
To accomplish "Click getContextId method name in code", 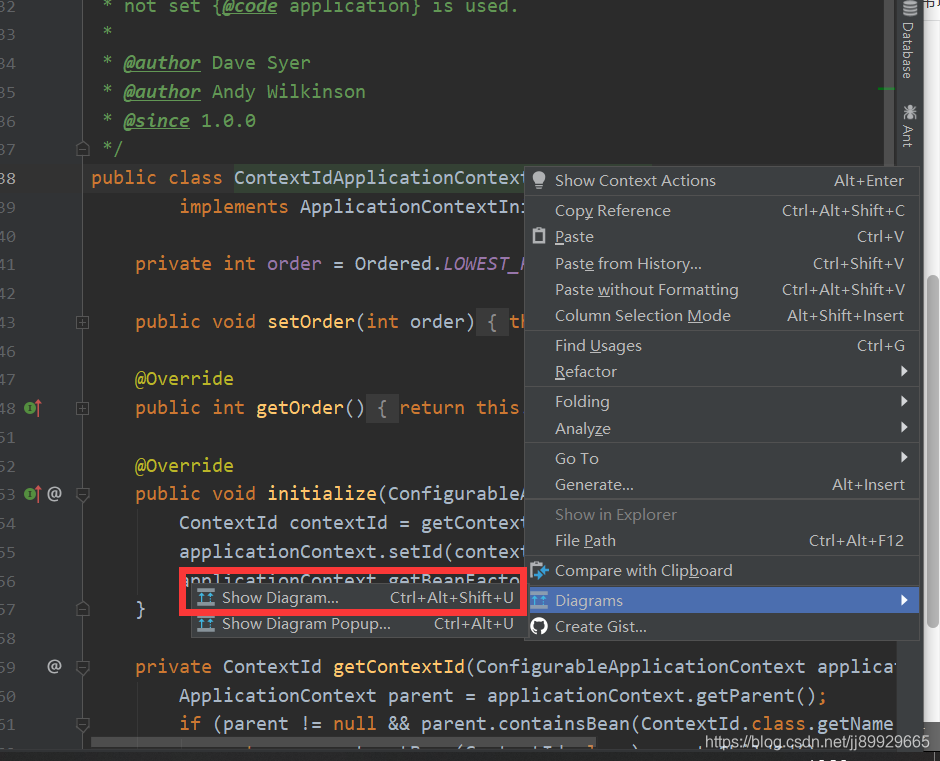I will click(x=399, y=666).
